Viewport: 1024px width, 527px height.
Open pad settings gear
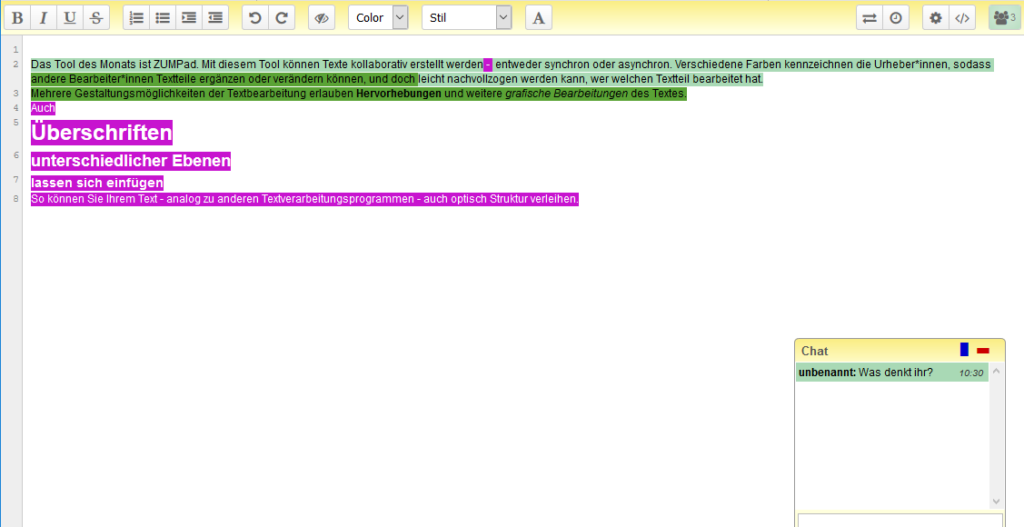pyautogui.click(x=936, y=18)
